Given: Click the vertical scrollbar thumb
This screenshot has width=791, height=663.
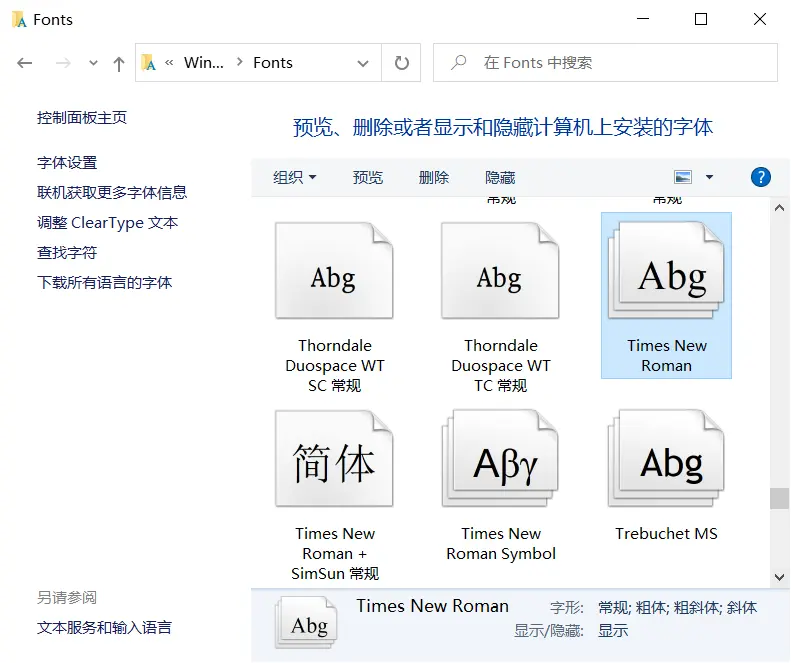Looking at the screenshot, I should pos(779,499).
